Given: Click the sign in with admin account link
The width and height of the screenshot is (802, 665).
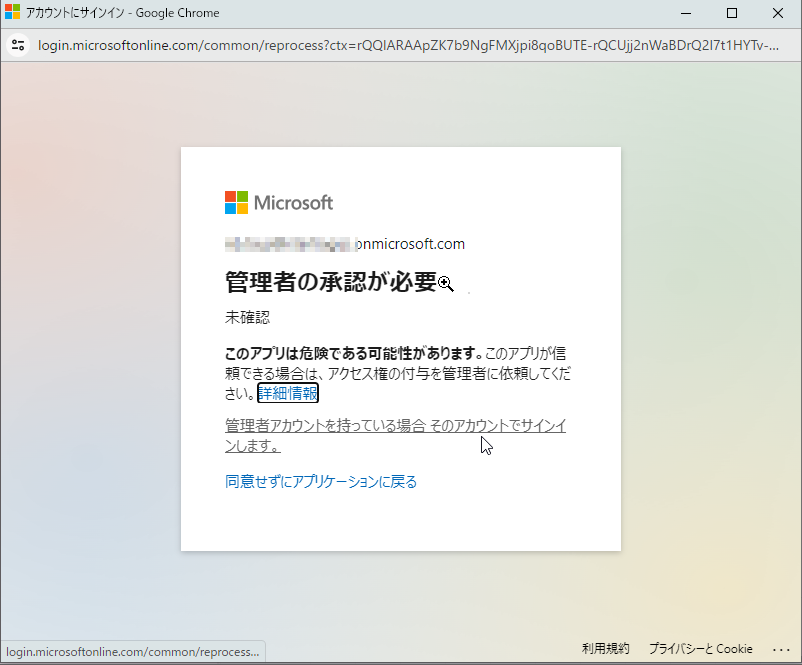Looking at the screenshot, I should click(395, 435).
